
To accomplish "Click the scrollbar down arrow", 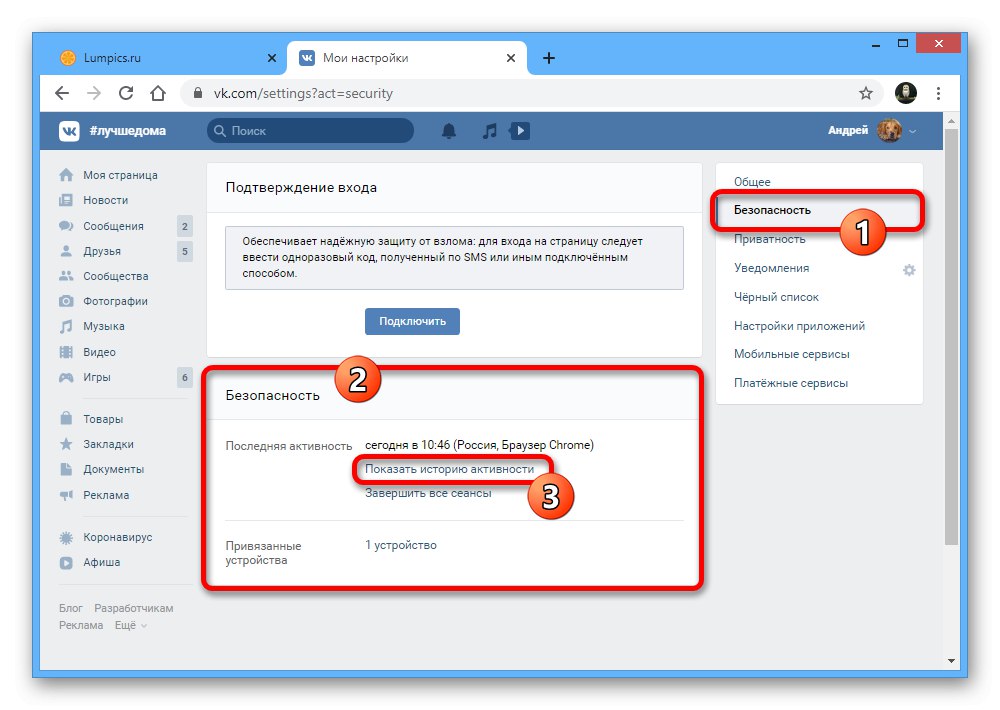I will (x=951, y=661).
